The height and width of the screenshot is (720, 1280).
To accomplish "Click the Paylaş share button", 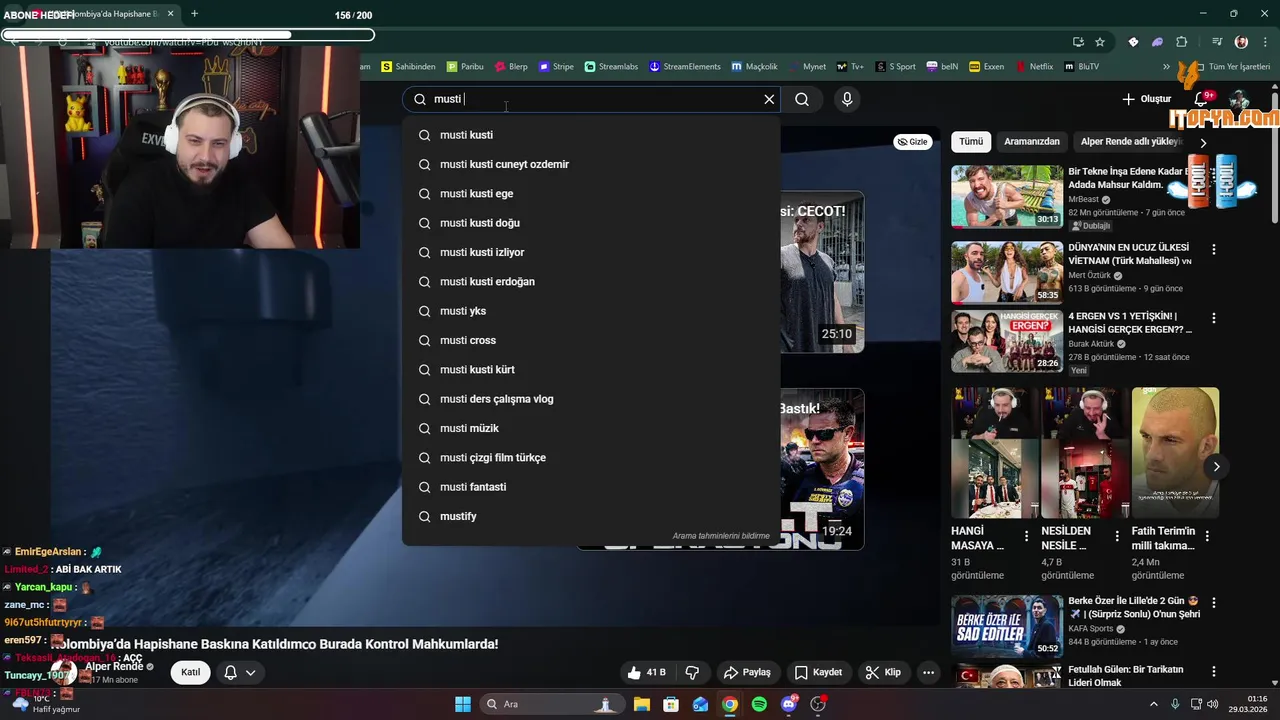I will pos(747,672).
